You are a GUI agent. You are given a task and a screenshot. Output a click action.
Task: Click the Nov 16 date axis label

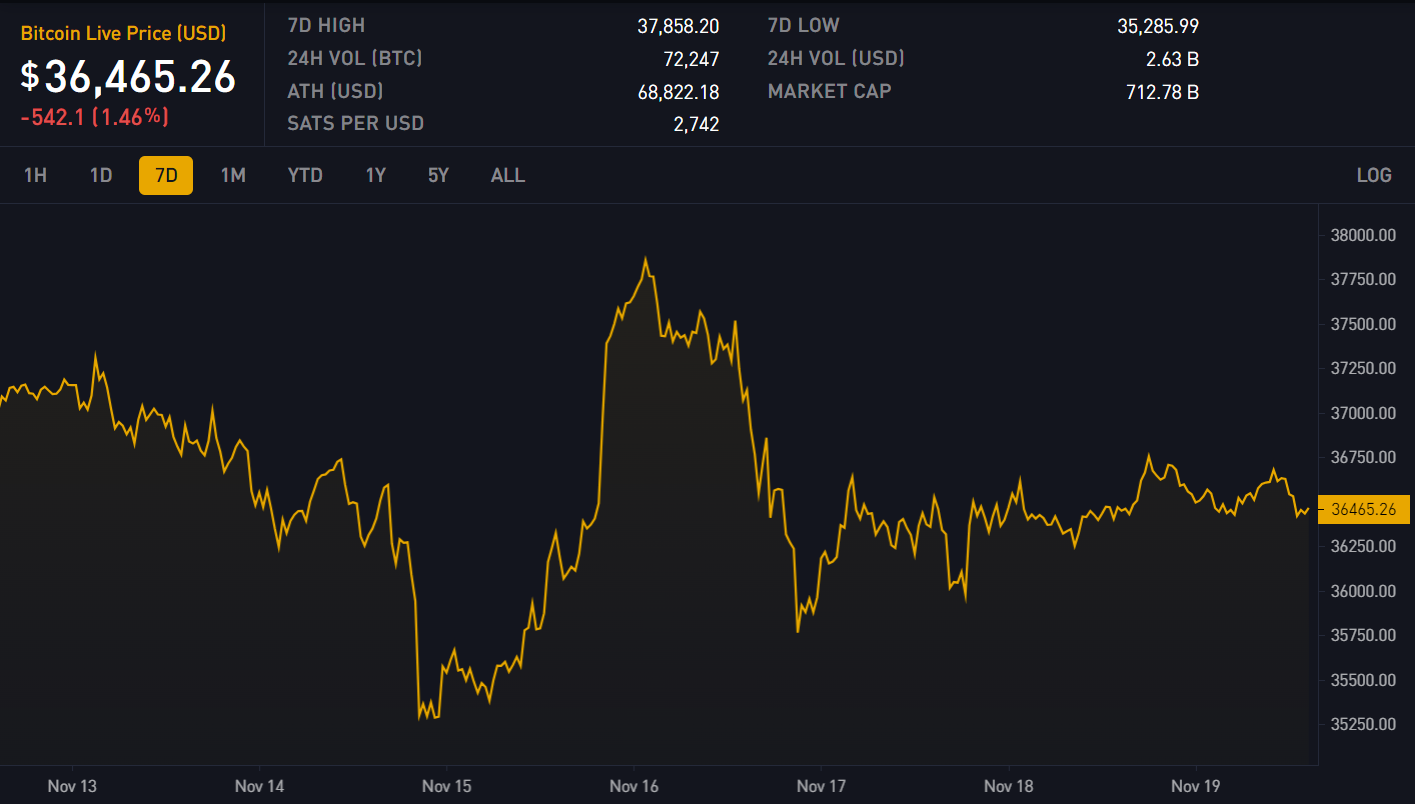coord(634,786)
